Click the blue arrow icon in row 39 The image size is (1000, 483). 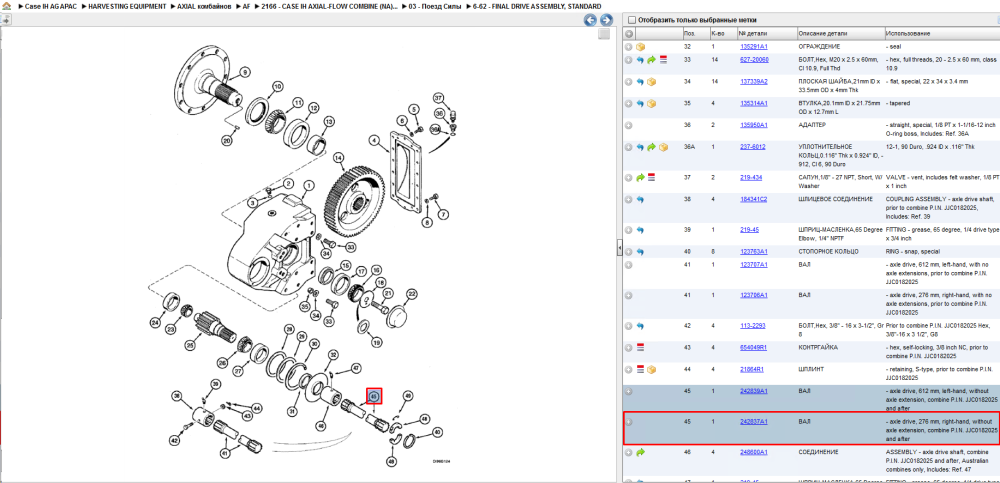click(640, 229)
